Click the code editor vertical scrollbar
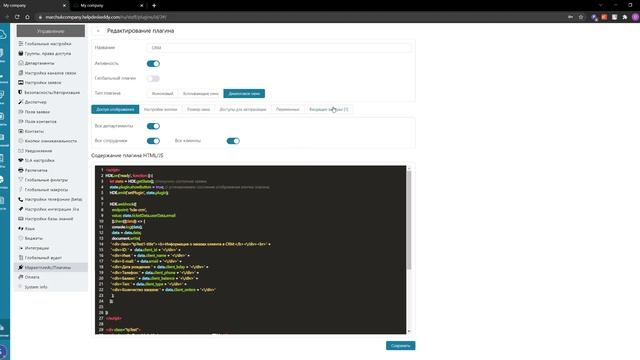The height and width of the screenshot is (360, 640). pyautogui.click(x=409, y=220)
